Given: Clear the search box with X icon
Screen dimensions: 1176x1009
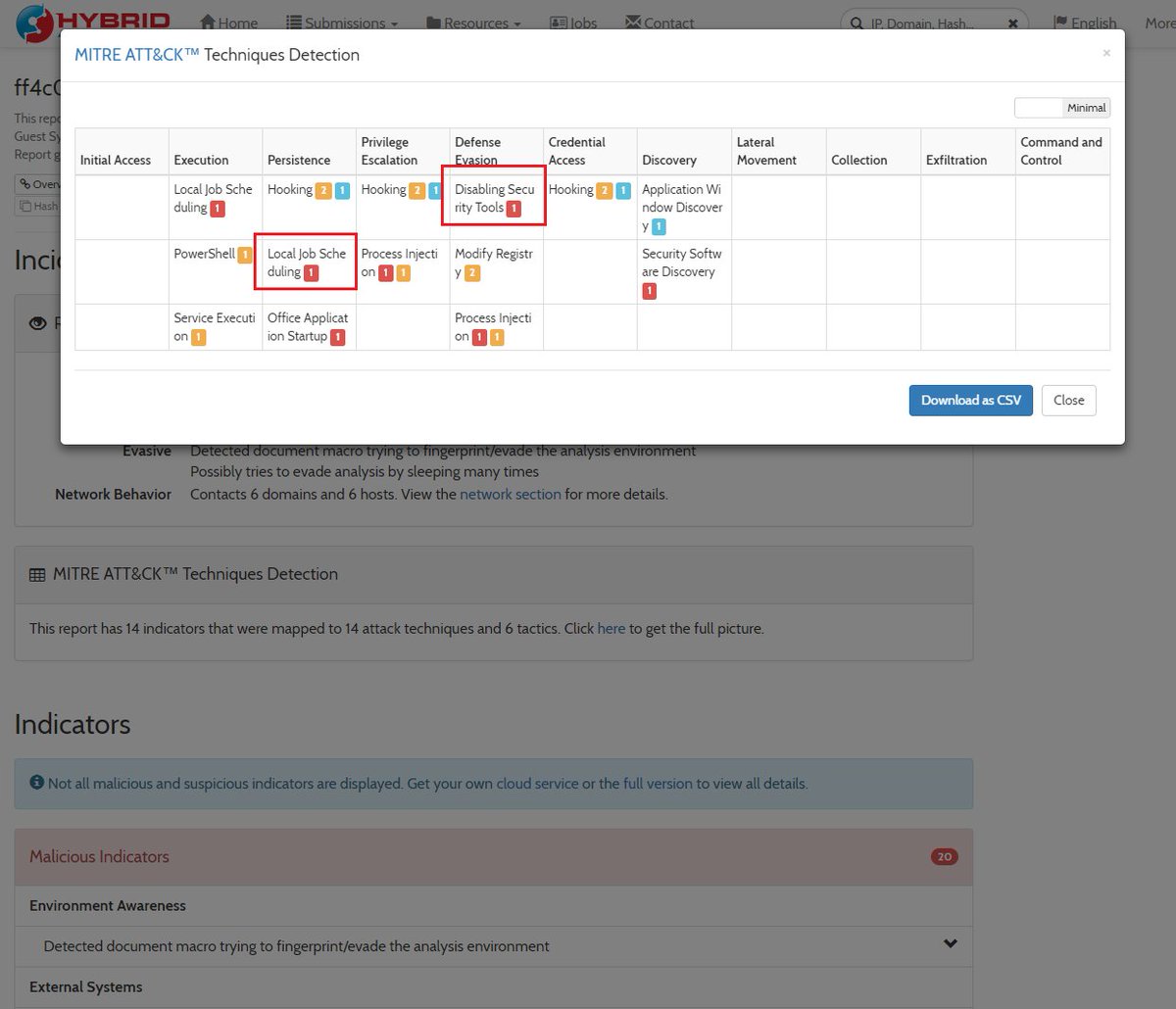Looking at the screenshot, I should 1013,23.
